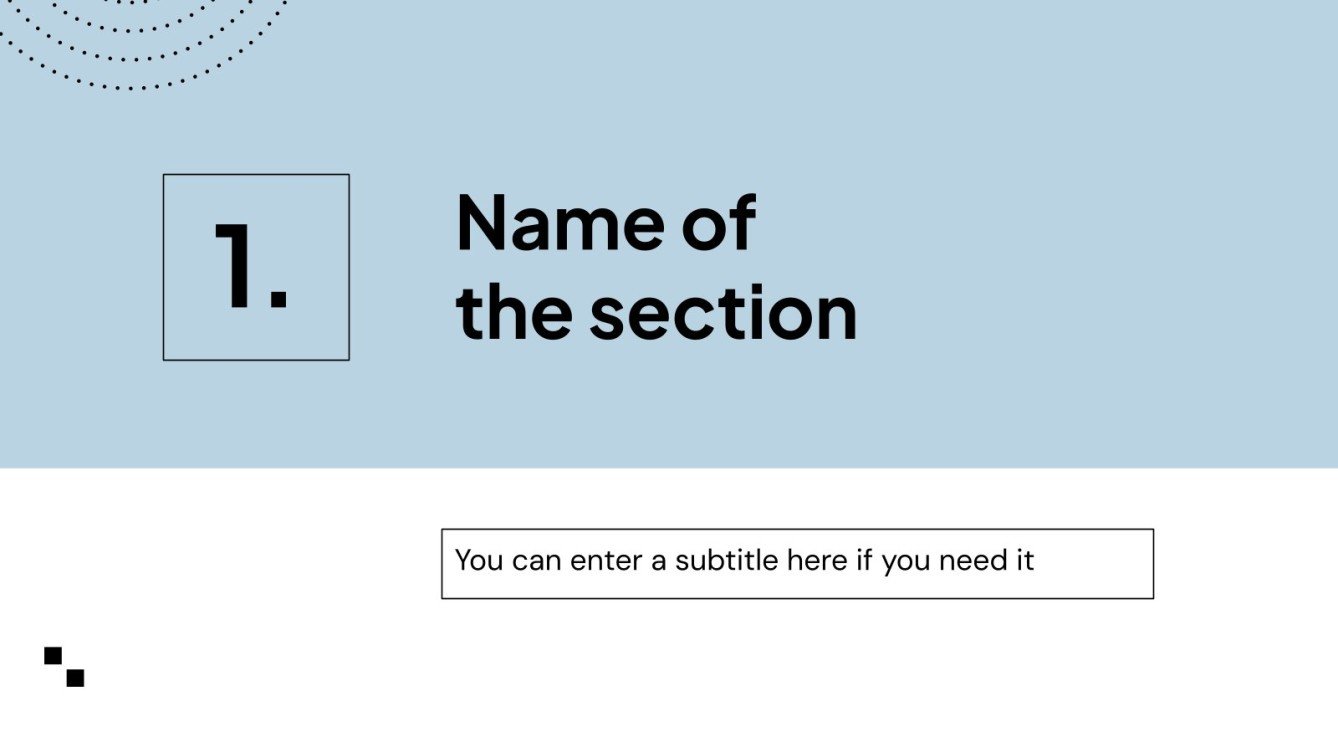This screenshot has width=1338, height=753.
Task: Click the period after the number 1
Action: 279,299
